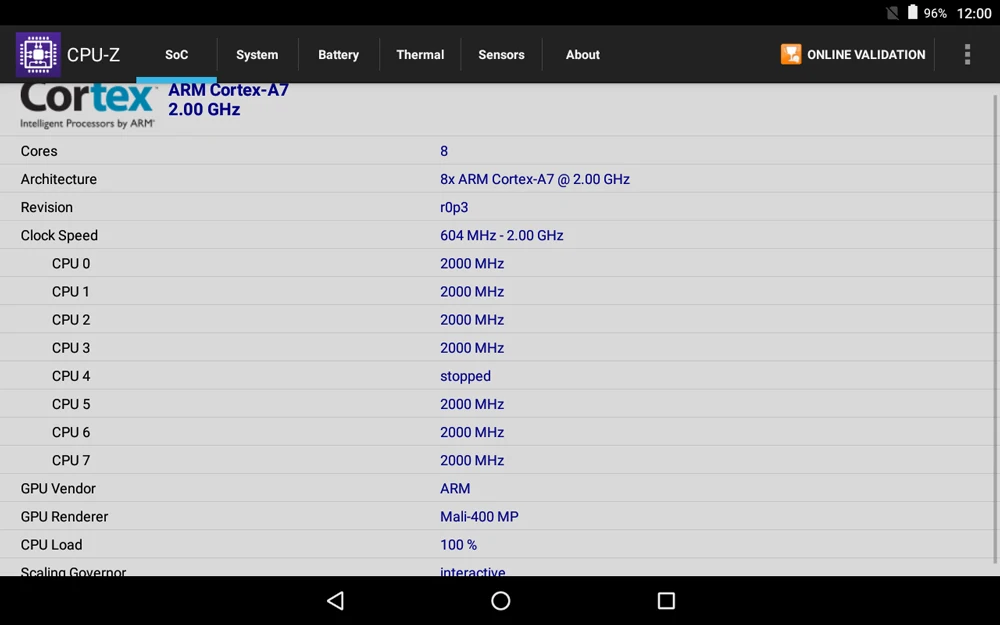Select the CPU 4 label
The height and width of the screenshot is (625, 1000).
pyautogui.click(x=71, y=376)
